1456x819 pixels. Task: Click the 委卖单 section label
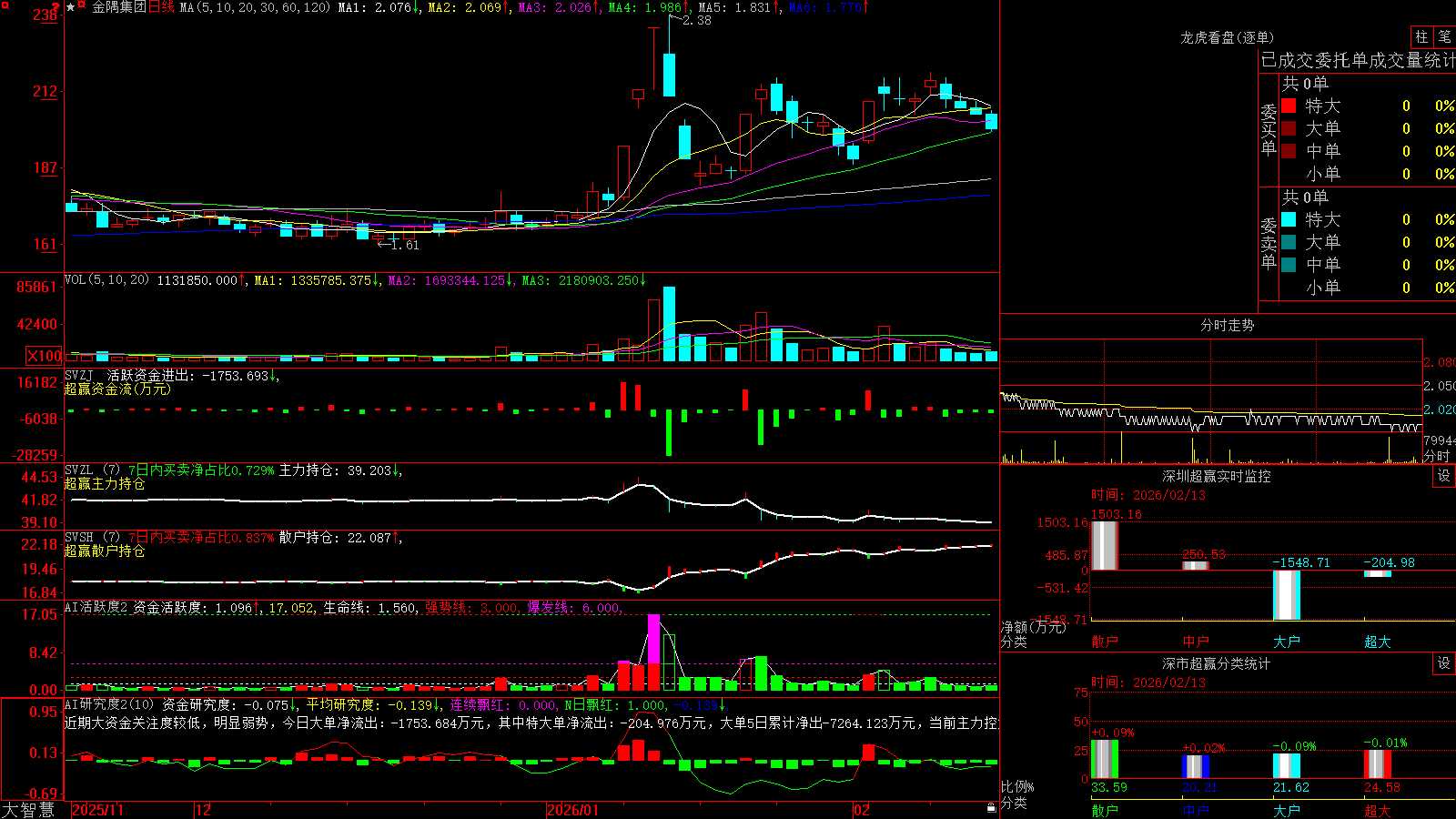(1269, 244)
